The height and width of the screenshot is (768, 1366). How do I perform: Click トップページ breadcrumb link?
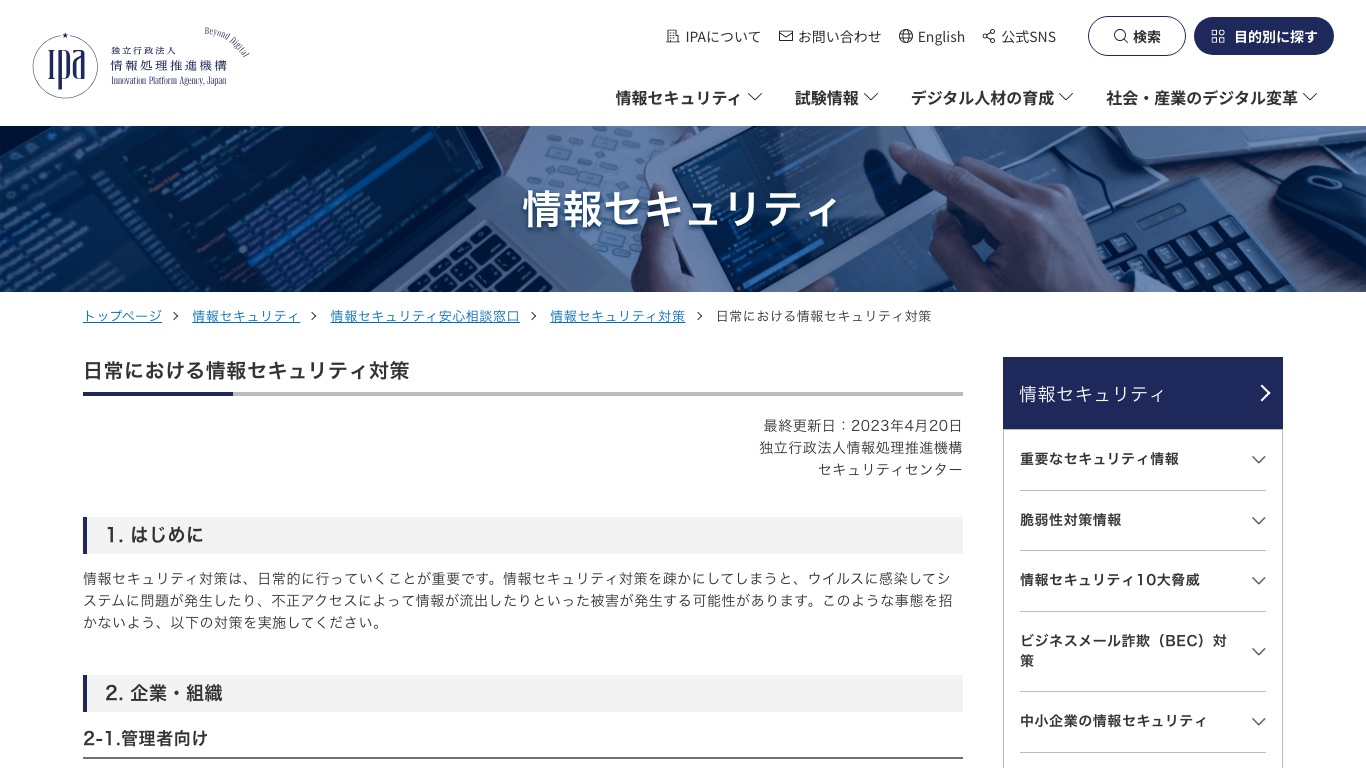(122, 316)
